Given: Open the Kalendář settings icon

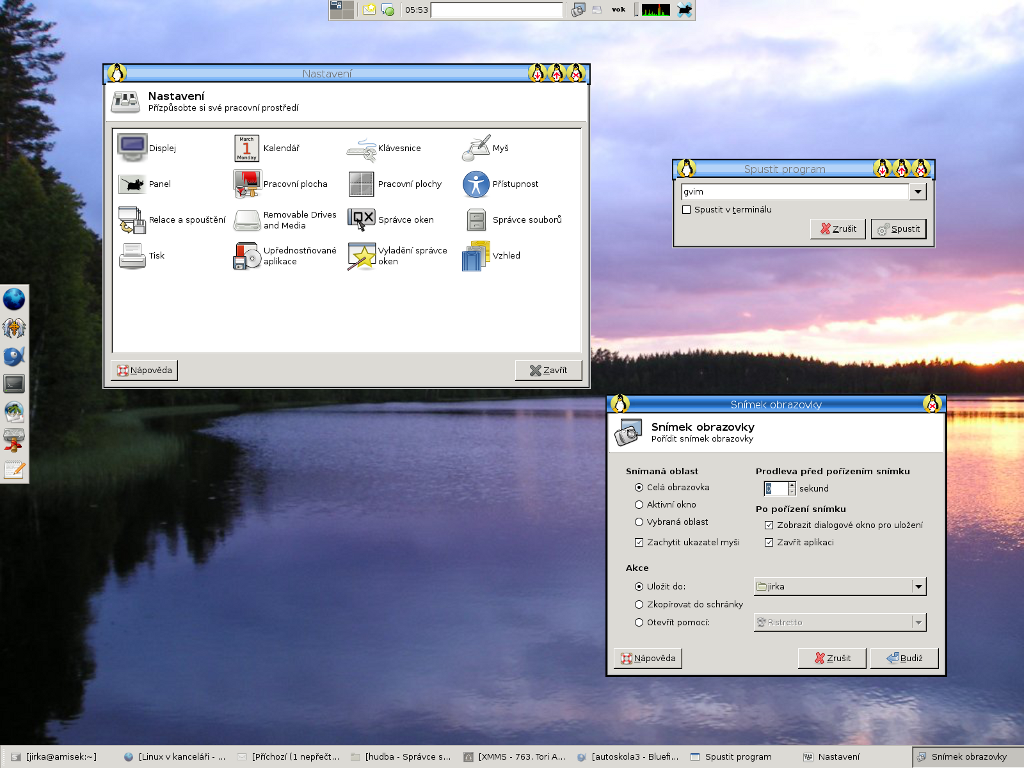Looking at the screenshot, I should coord(247,148).
